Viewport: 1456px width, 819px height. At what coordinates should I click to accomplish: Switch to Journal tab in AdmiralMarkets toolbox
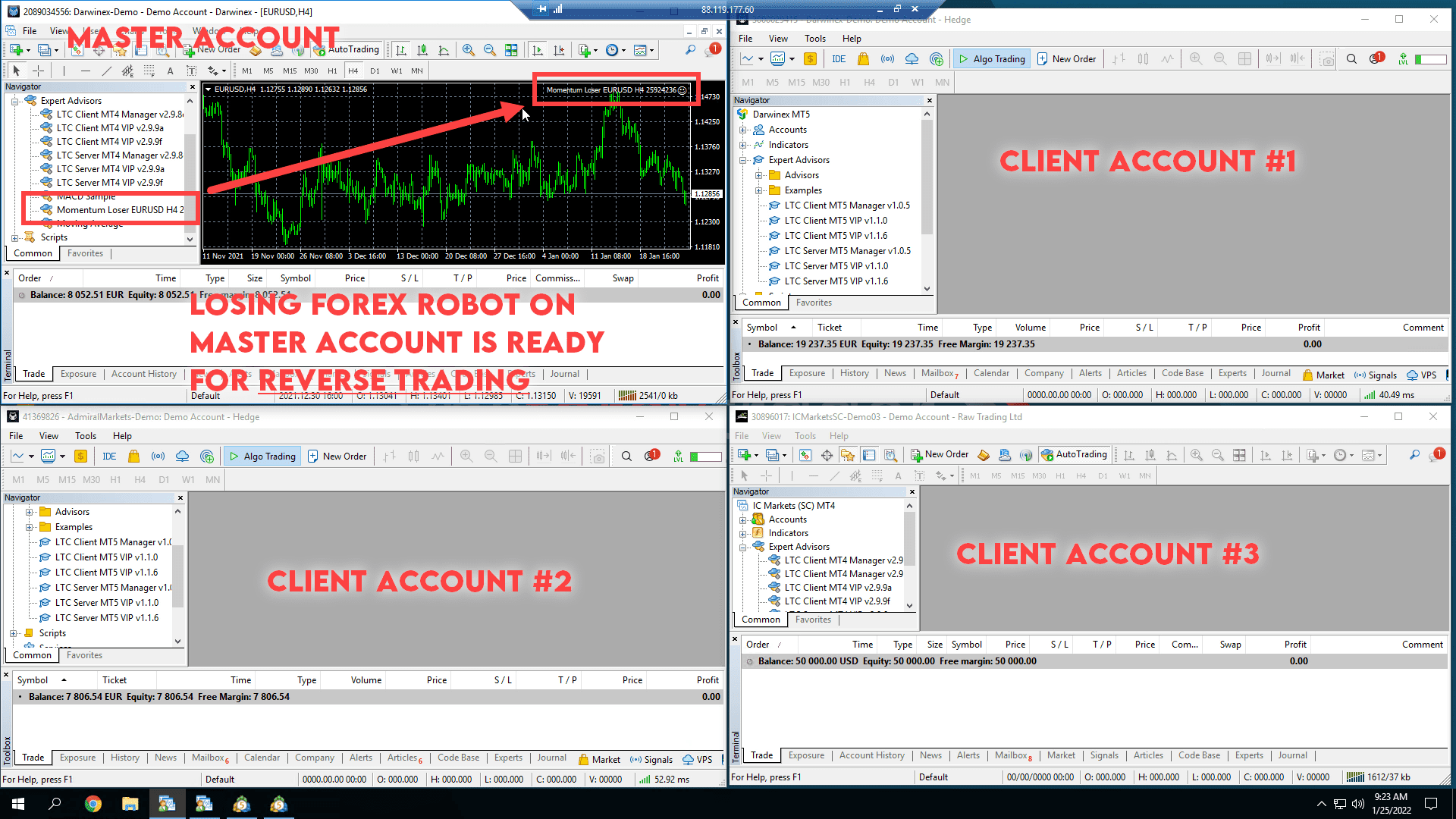coord(552,758)
